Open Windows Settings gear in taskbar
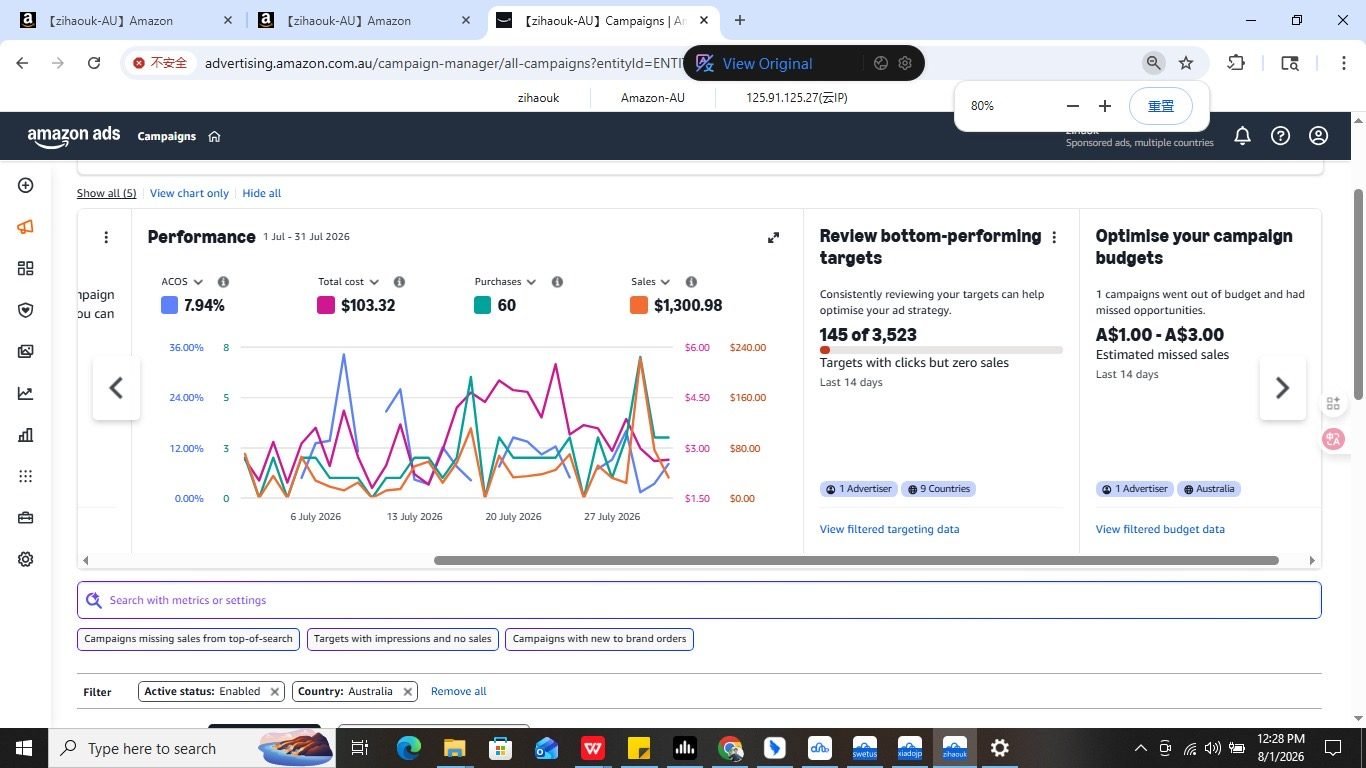1366x768 pixels. click(999, 748)
